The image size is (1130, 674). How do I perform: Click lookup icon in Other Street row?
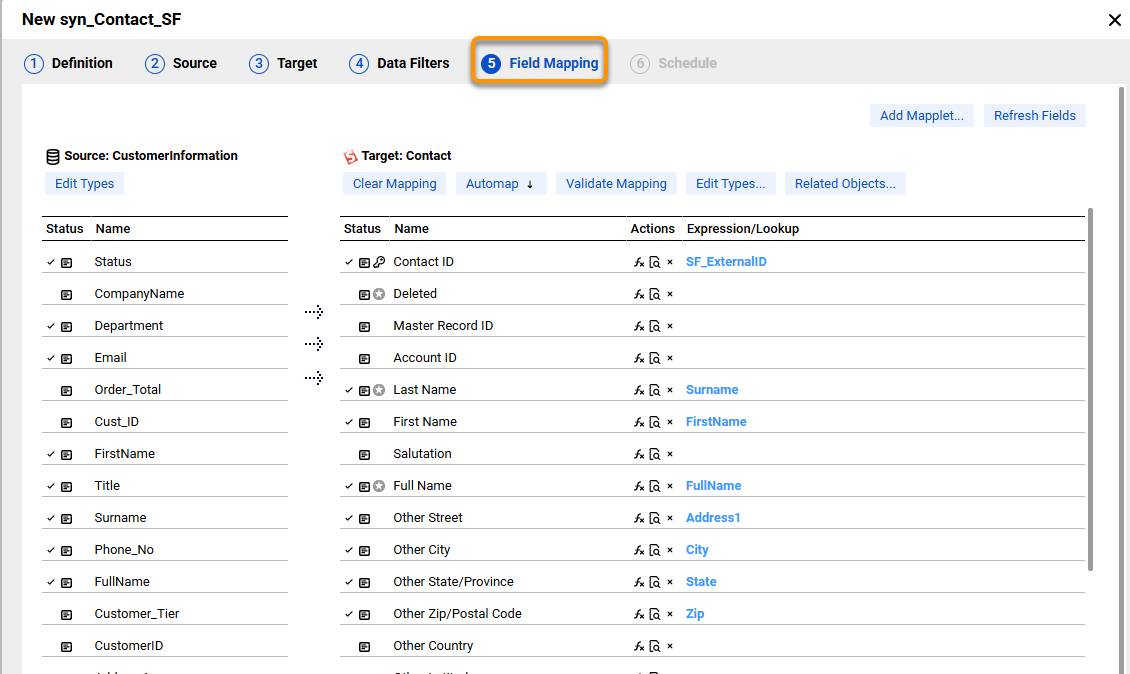pos(654,518)
